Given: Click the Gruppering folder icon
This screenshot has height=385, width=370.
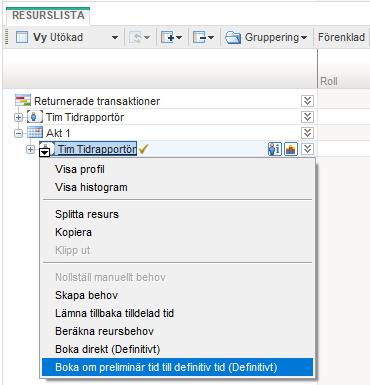Looking at the screenshot, I should tap(233, 37).
